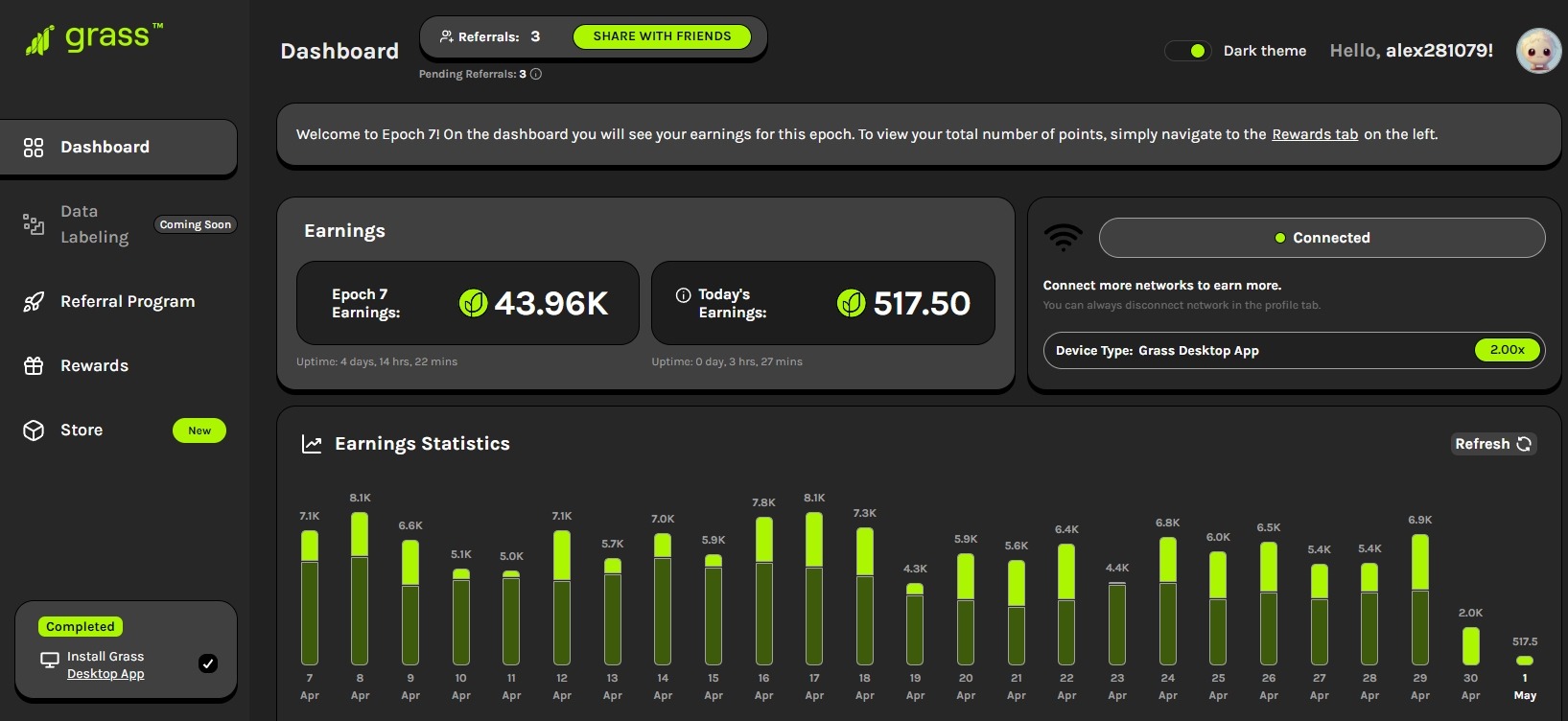Image resolution: width=1568 pixels, height=721 pixels.
Task: Click the Earnings Statistics chart icon
Action: click(x=312, y=444)
